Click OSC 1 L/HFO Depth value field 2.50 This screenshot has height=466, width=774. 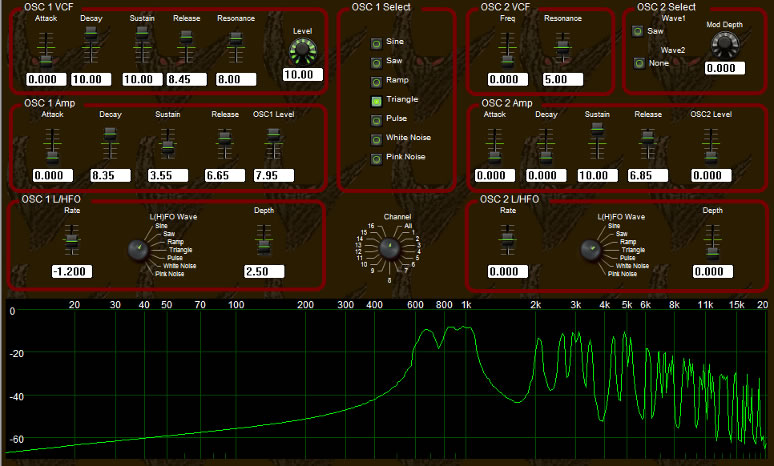[x=264, y=272]
